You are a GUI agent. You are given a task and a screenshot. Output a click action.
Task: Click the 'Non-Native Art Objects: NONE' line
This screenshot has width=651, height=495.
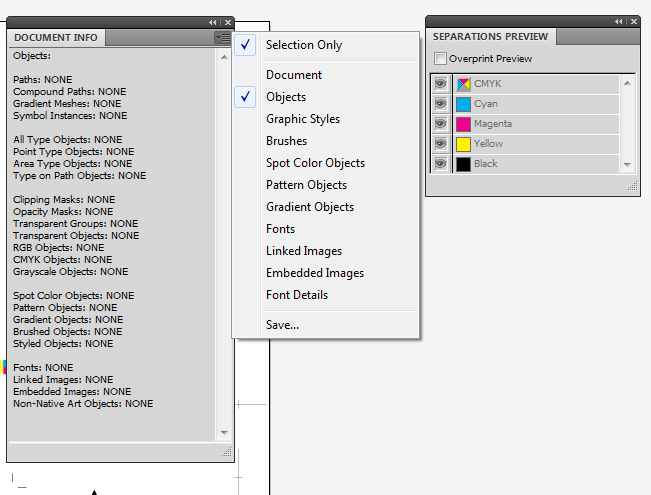click(83, 404)
